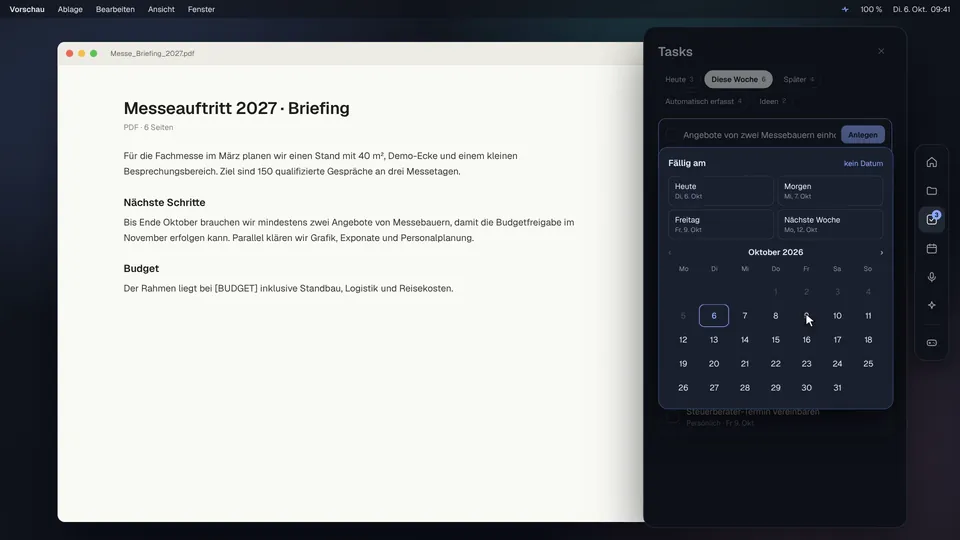This screenshot has width=960, height=540.
Task: Open the Ansicht menu
Action: pyautogui.click(x=161, y=9)
